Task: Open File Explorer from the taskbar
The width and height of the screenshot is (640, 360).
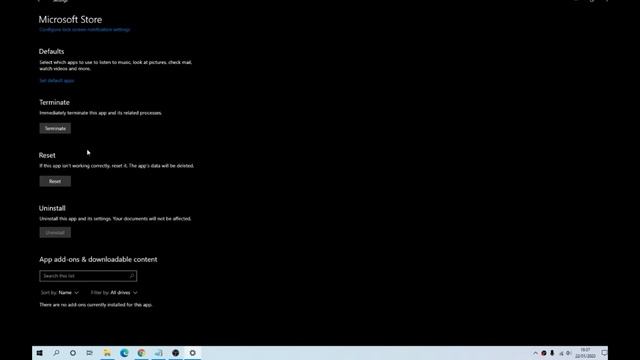Action: click(x=107, y=353)
